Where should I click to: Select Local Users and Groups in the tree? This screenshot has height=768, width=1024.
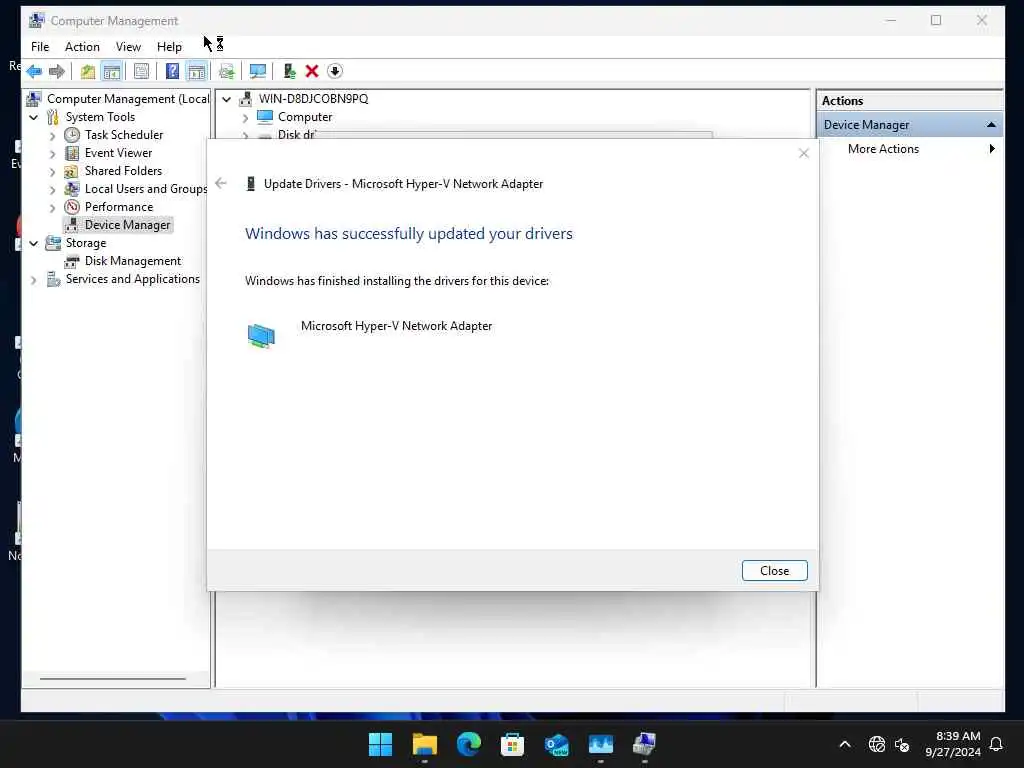(x=146, y=189)
